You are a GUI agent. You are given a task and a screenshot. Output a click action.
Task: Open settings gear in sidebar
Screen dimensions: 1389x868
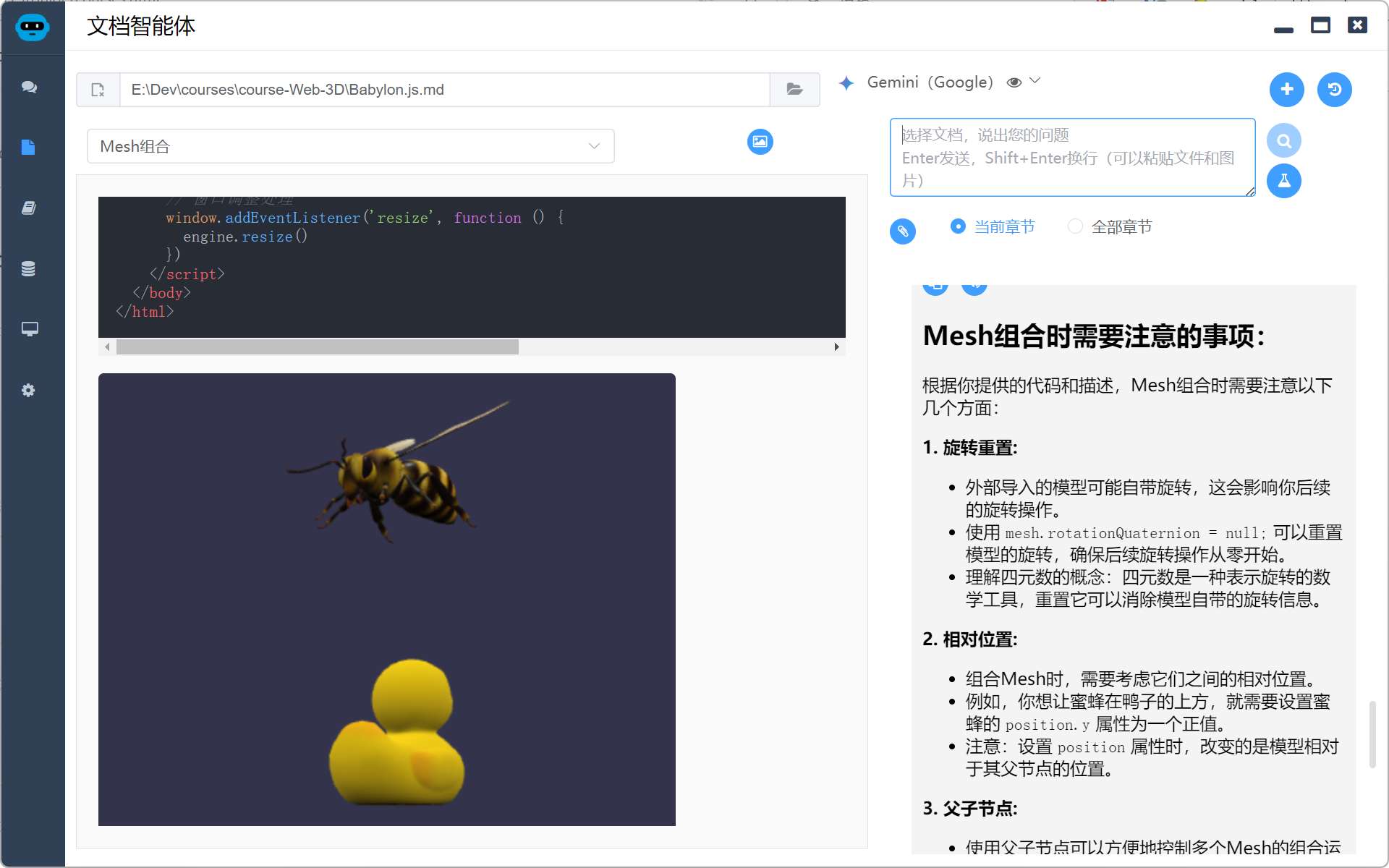(x=28, y=391)
